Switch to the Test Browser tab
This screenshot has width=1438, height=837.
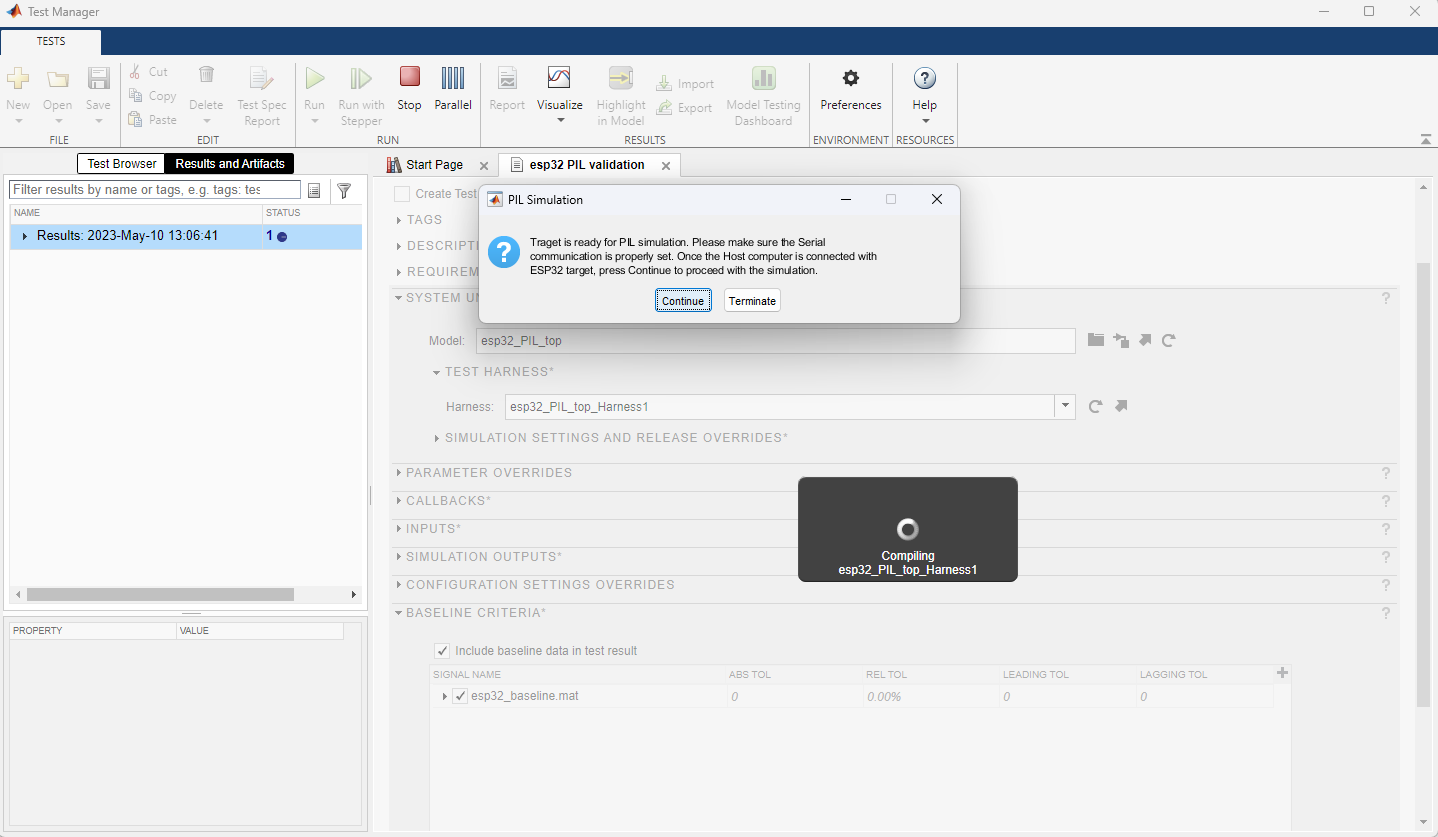pyautogui.click(x=122, y=164)
